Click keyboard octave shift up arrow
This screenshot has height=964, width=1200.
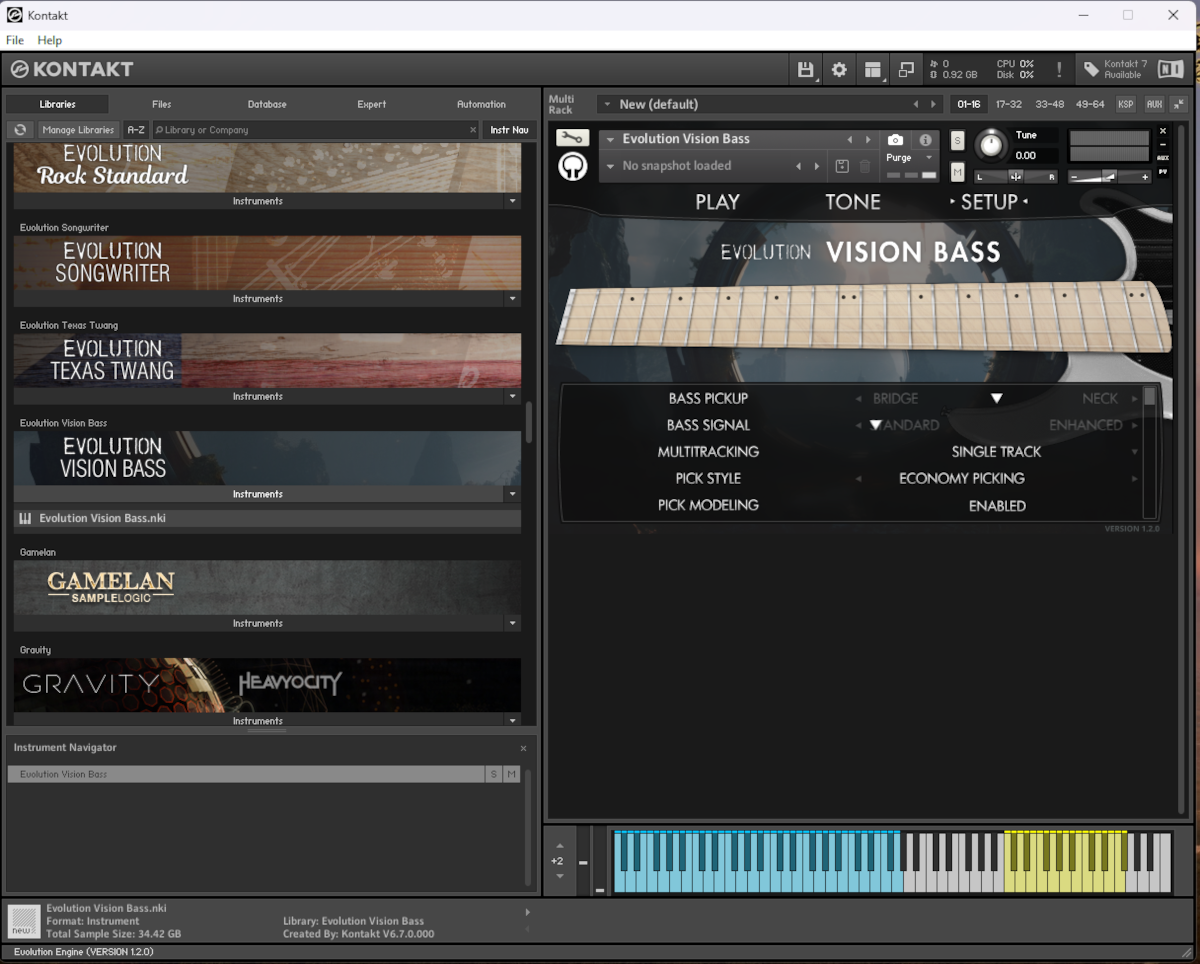click(x=559, y=846)
